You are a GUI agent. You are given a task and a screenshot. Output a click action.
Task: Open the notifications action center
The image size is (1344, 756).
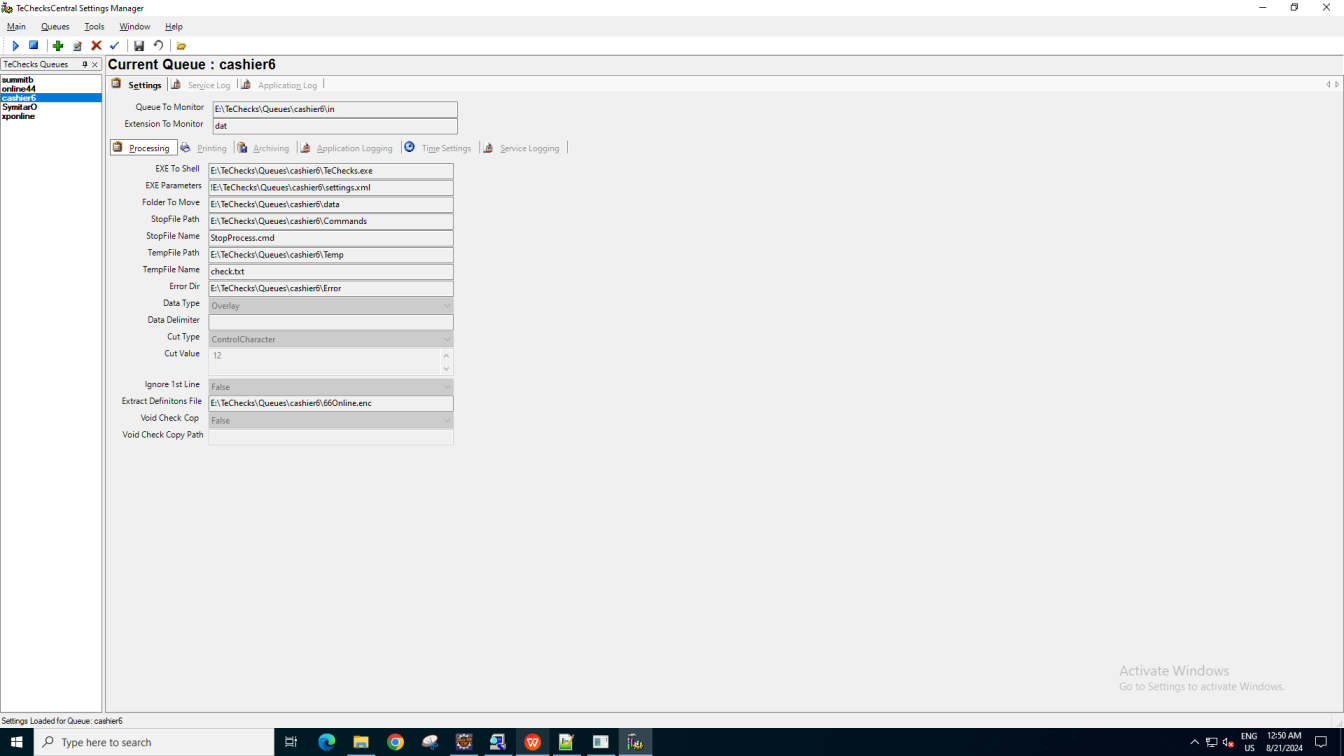pyautogui.click(x=1321, y=742)
